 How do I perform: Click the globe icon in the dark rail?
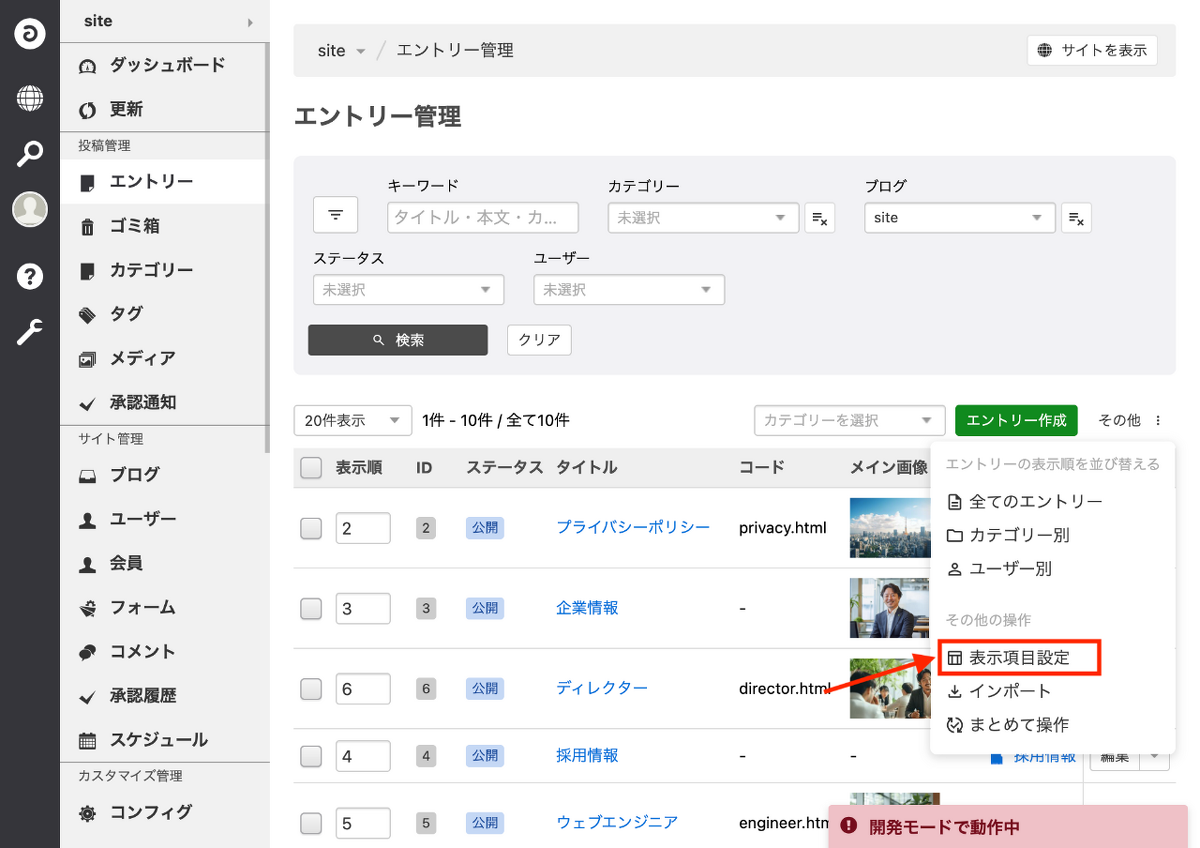pos(30,98)
